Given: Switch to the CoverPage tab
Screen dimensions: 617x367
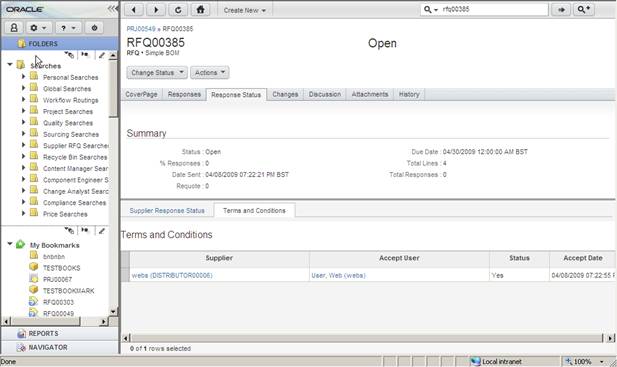Looking at the screenshot, I should (141, 94).
